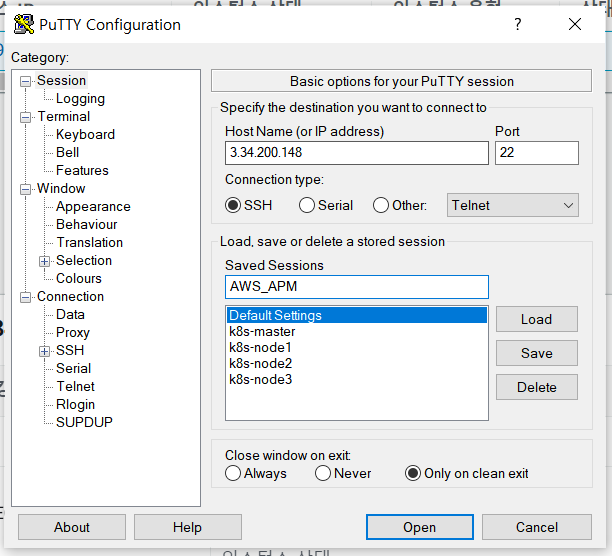
Task: Click the question mark help button
Action: click(x=518, y=24)
